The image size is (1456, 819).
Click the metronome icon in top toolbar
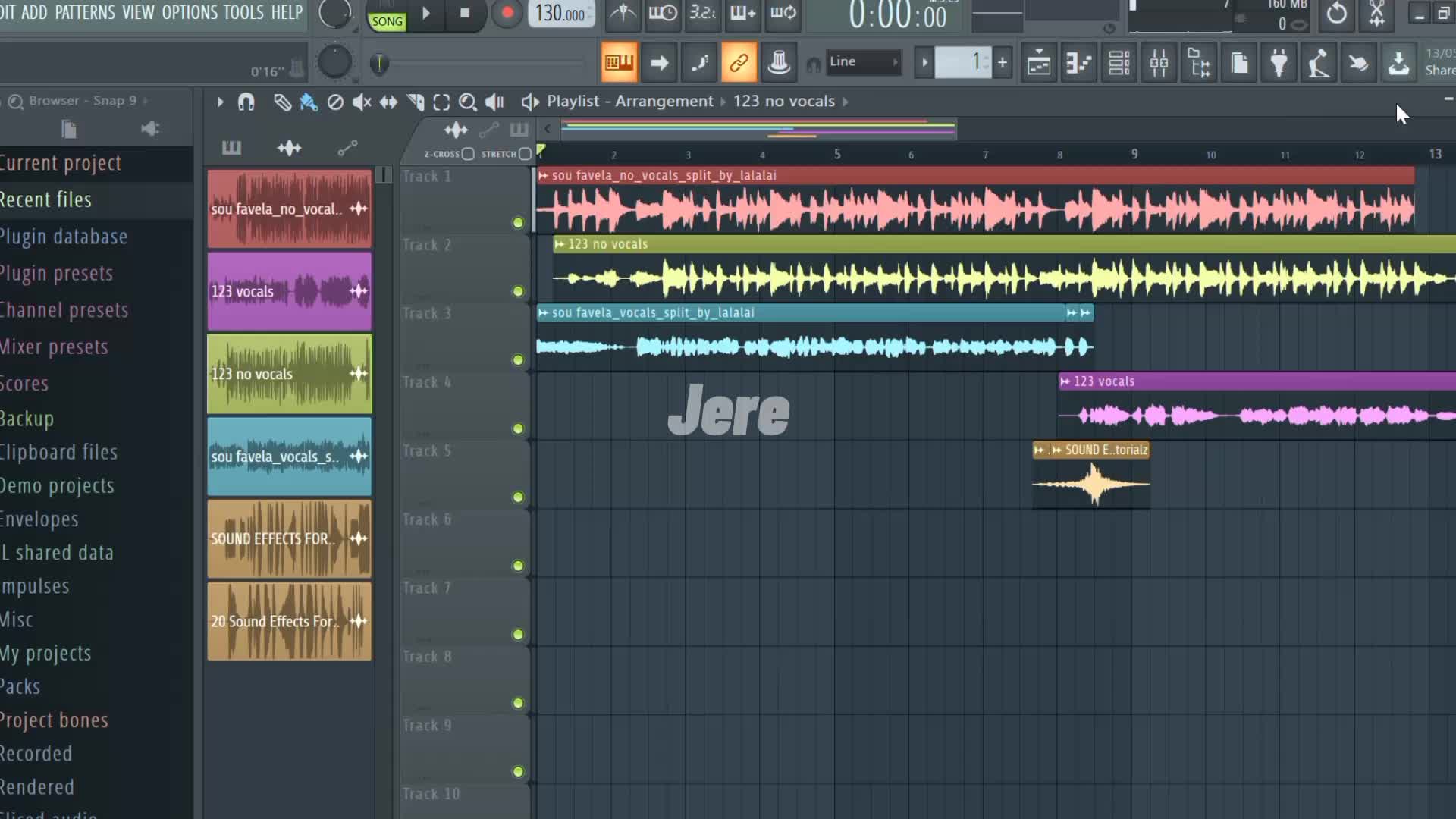(623, 13)
